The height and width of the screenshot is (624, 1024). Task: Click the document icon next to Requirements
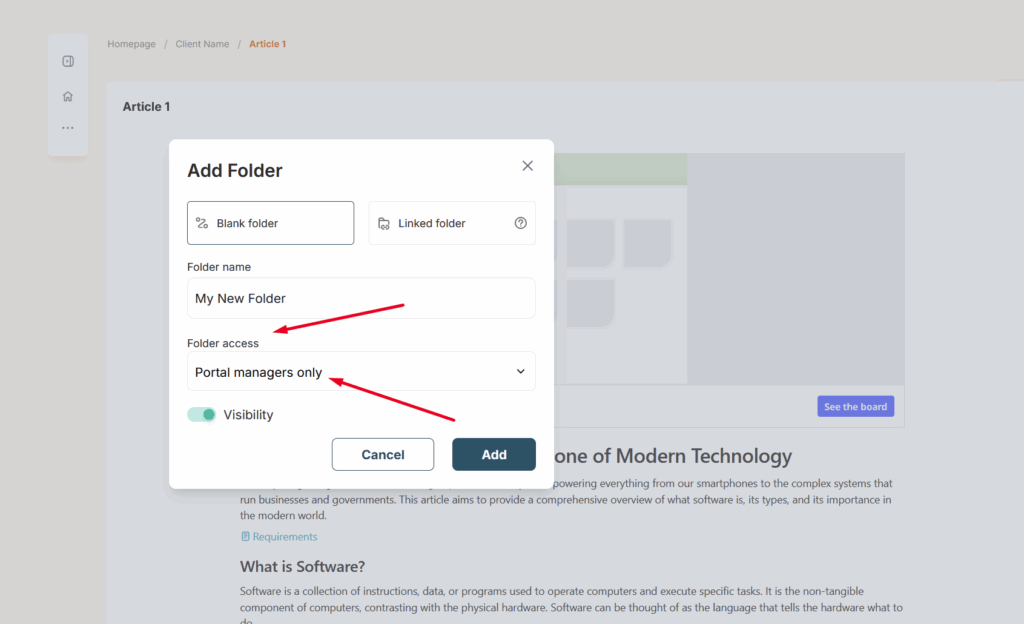pos(245,537)
